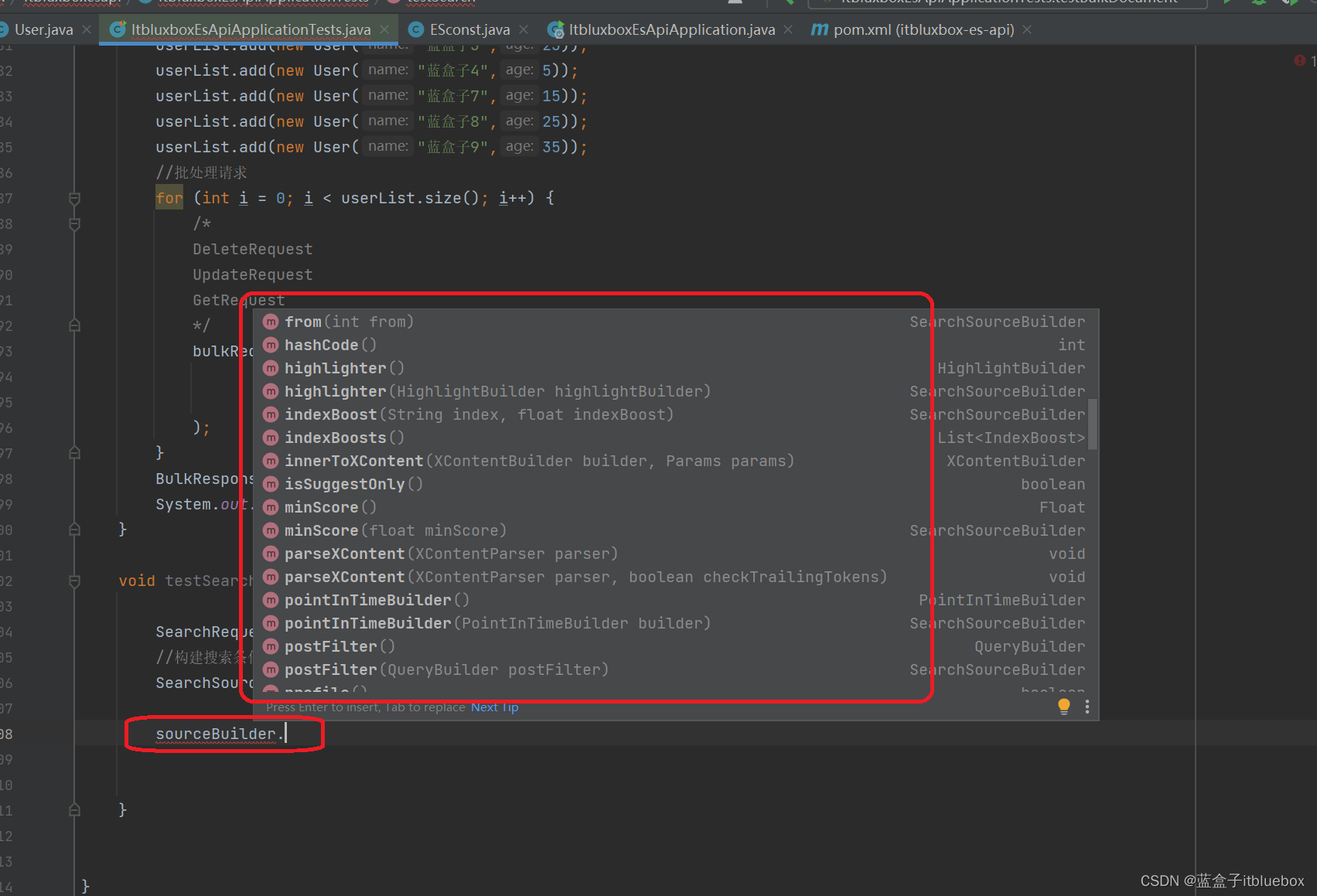The height and width of the screenshot is (896, 1317).
Task: Click the lightbulb icon in completion popup
Action: pyautogui.click(x=1064, y=707)
